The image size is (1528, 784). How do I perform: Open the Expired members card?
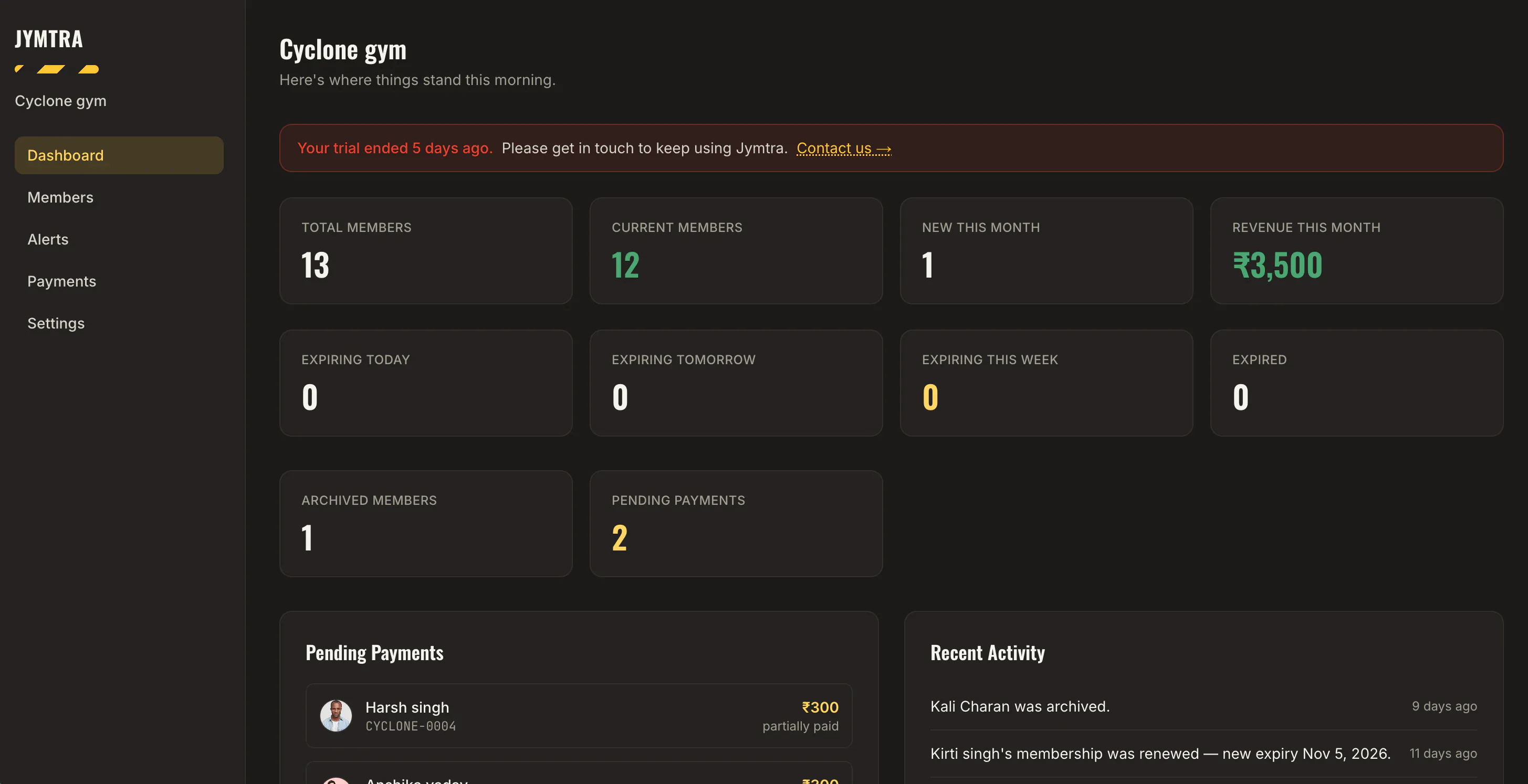(x=1357, y=383)
